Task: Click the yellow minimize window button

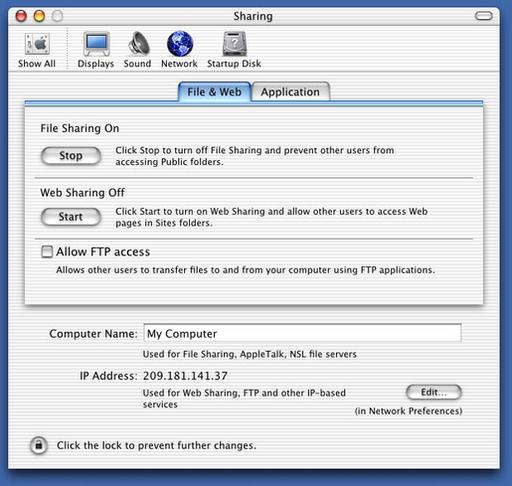Action: click(x=39, y=16)
